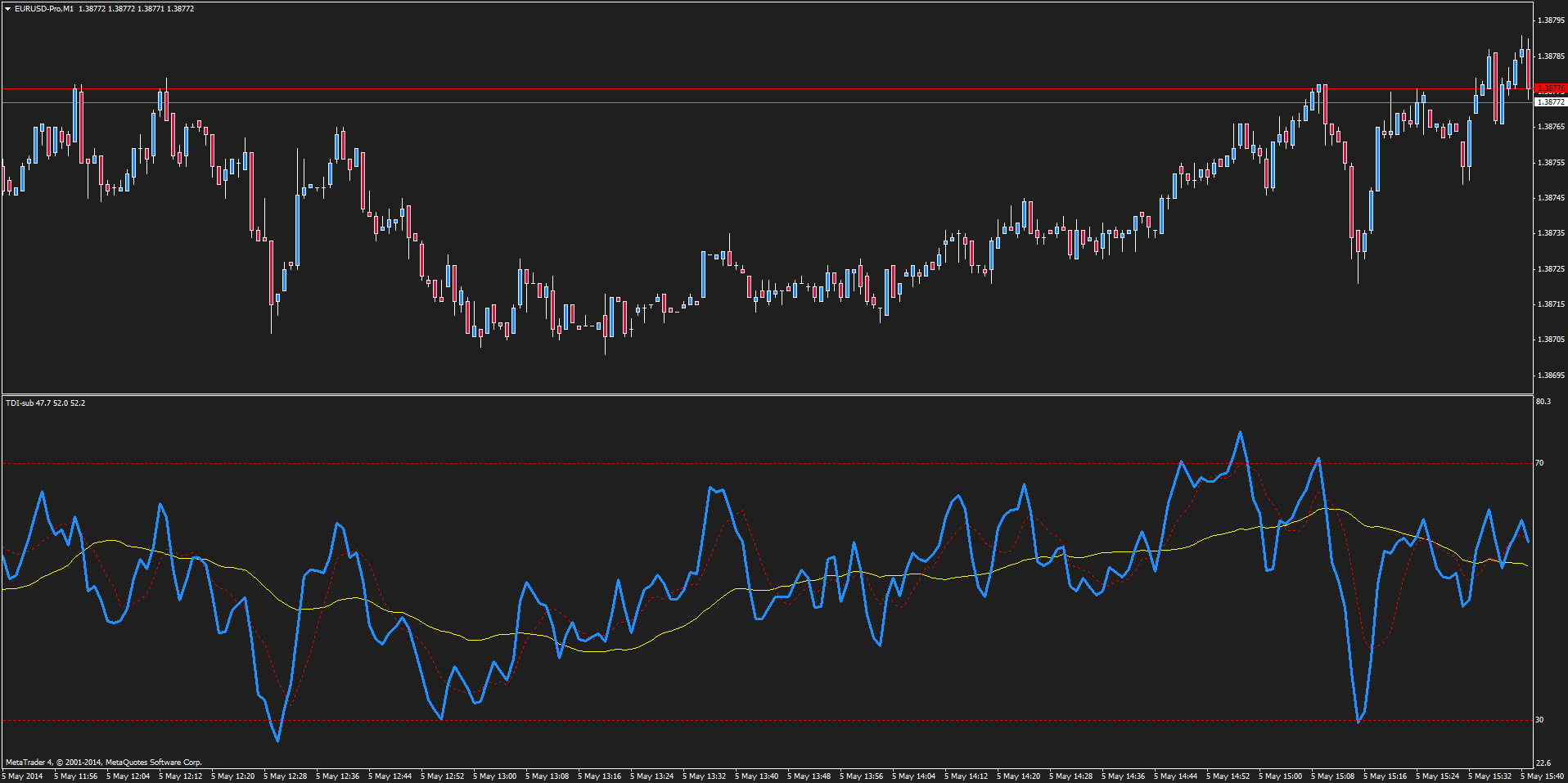Image resolution: width=1568 pixels, height=783 pixels.
Task: Click the 1.38795 price scale value
Action: pos(1552,20)
